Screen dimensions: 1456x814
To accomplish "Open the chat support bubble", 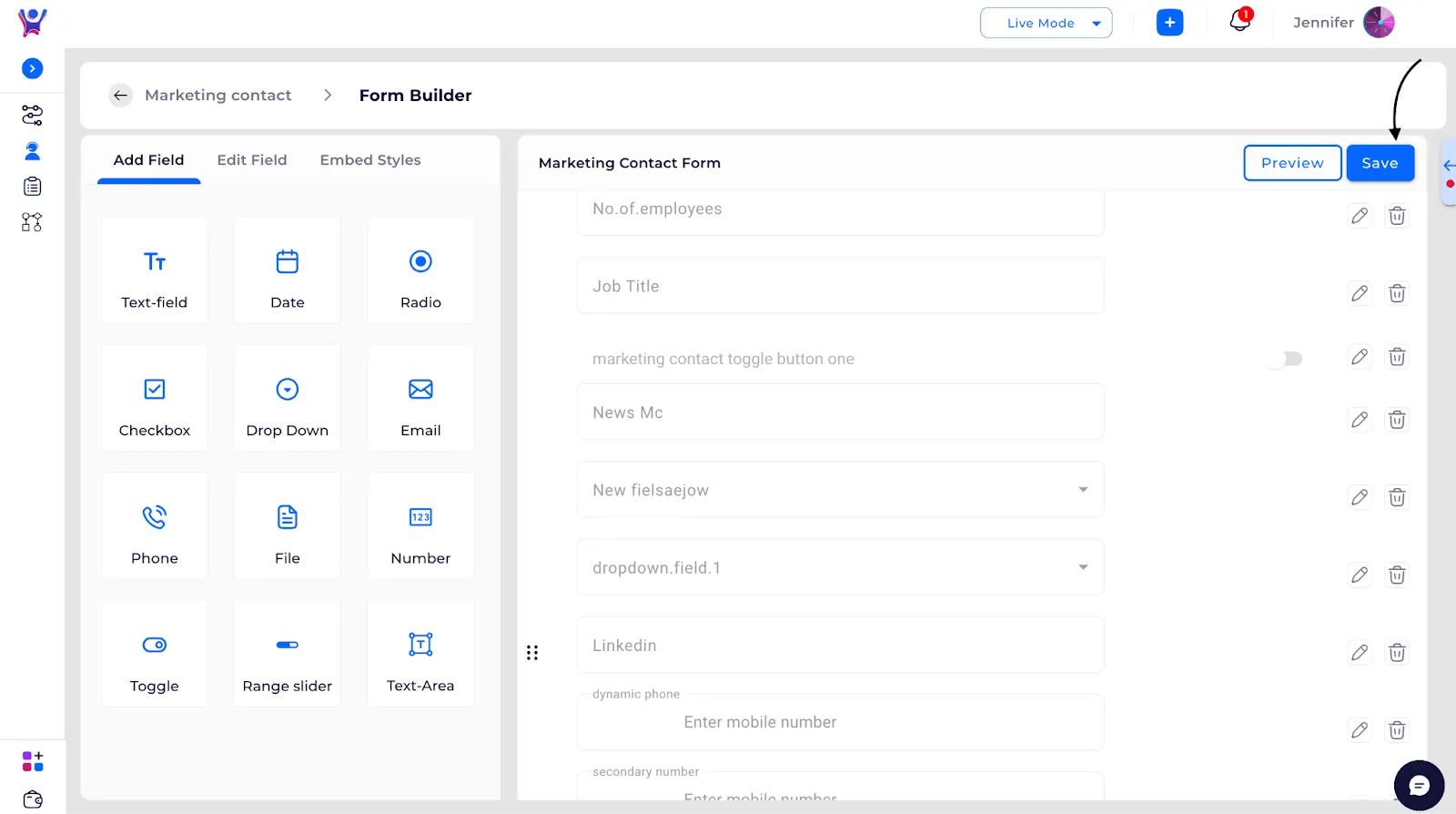I will coord(1419,785).
